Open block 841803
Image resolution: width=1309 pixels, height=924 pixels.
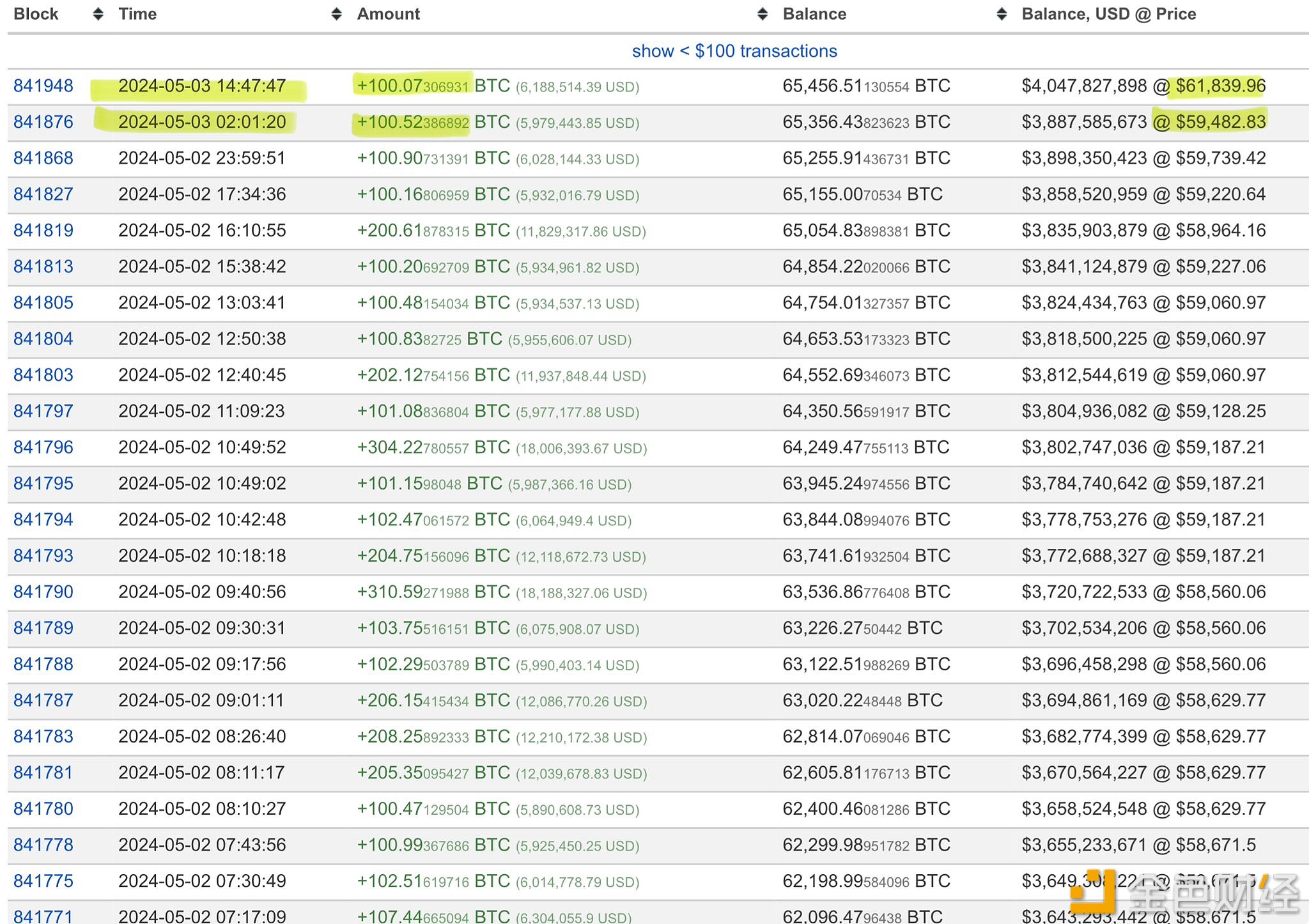(43, 375)
